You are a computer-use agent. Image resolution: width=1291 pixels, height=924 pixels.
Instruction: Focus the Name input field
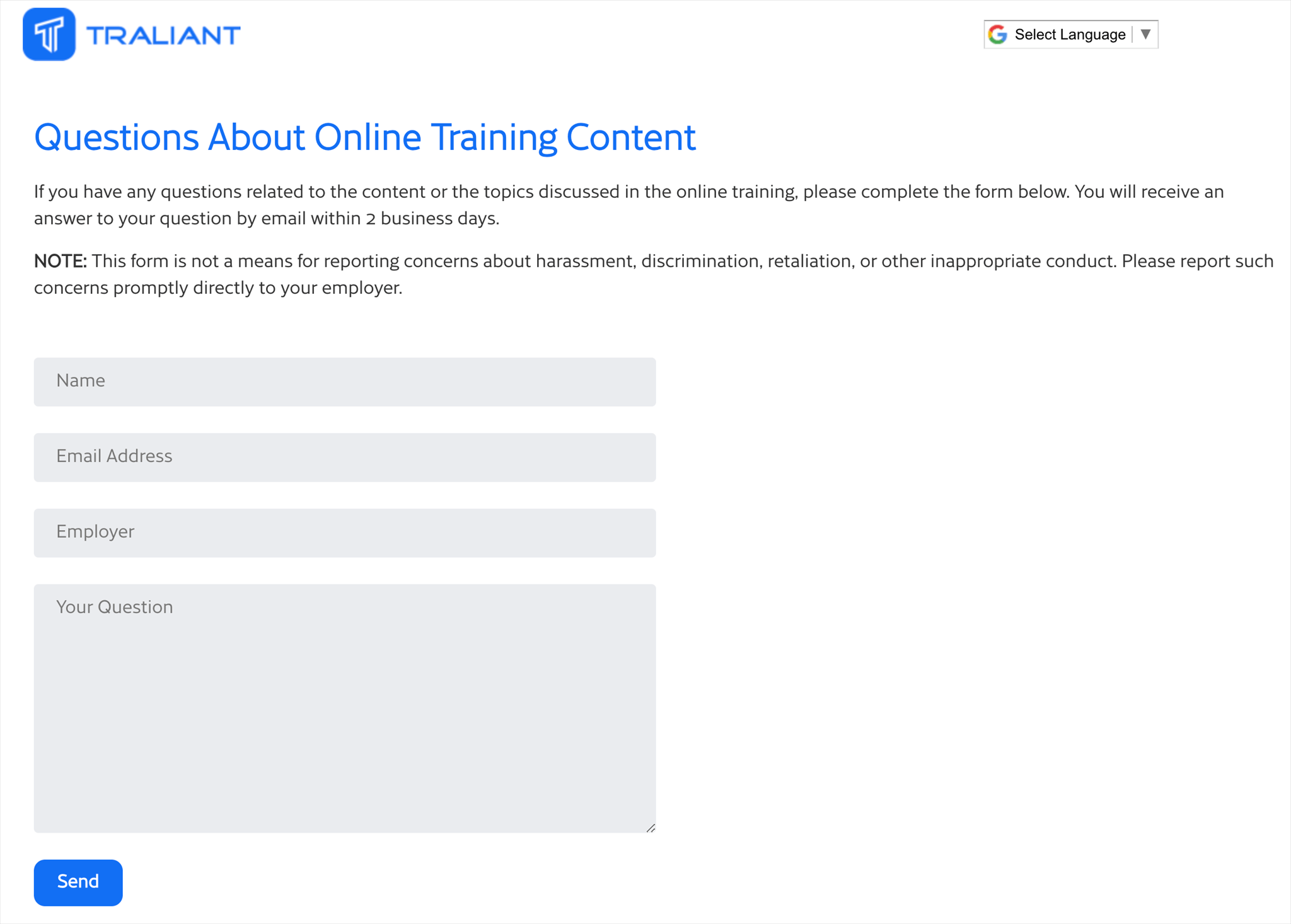pyautogui.click(x=345, y=382)
